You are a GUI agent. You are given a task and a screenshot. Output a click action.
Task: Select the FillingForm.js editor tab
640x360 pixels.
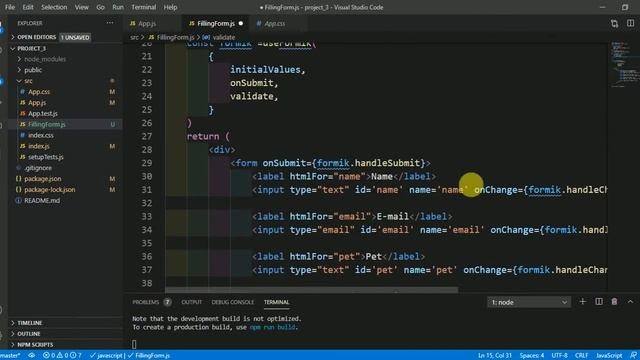(216, 24)
